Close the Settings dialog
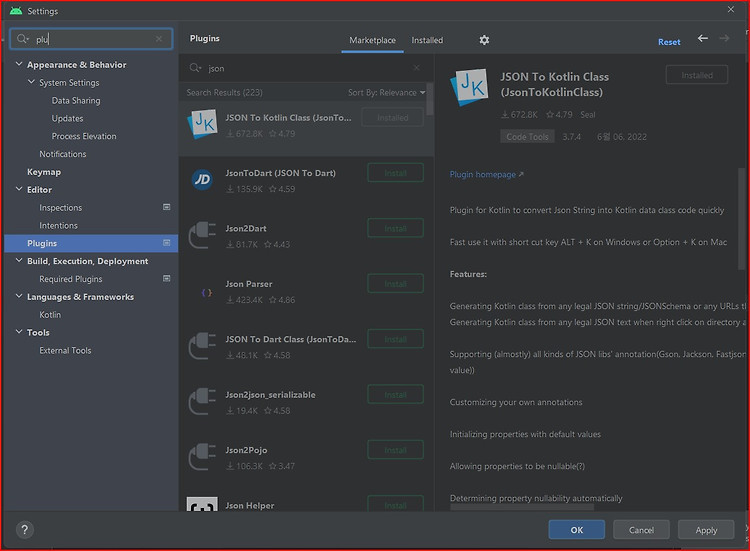This screenshot has width=750, height=551. pos(730,10)
